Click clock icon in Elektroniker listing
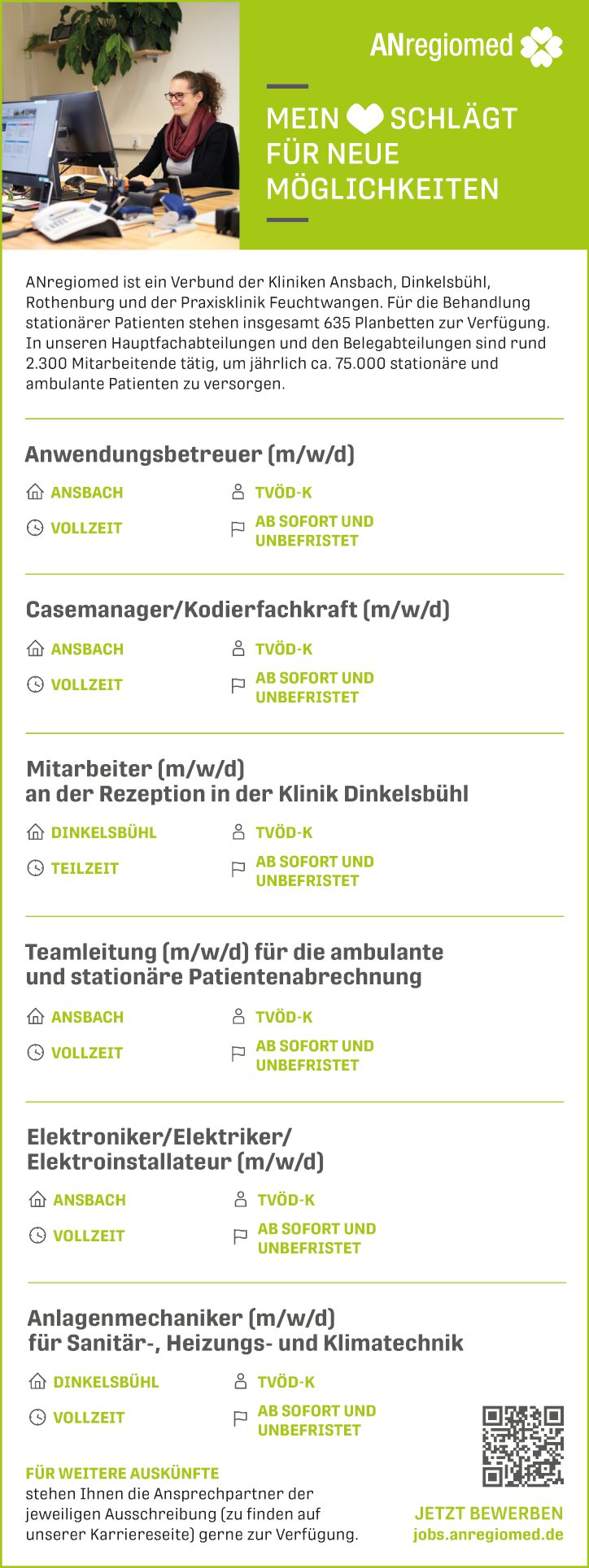The height and width of the screenshot is (1568, 589). pyautogui.click(x=37, y=1236)
